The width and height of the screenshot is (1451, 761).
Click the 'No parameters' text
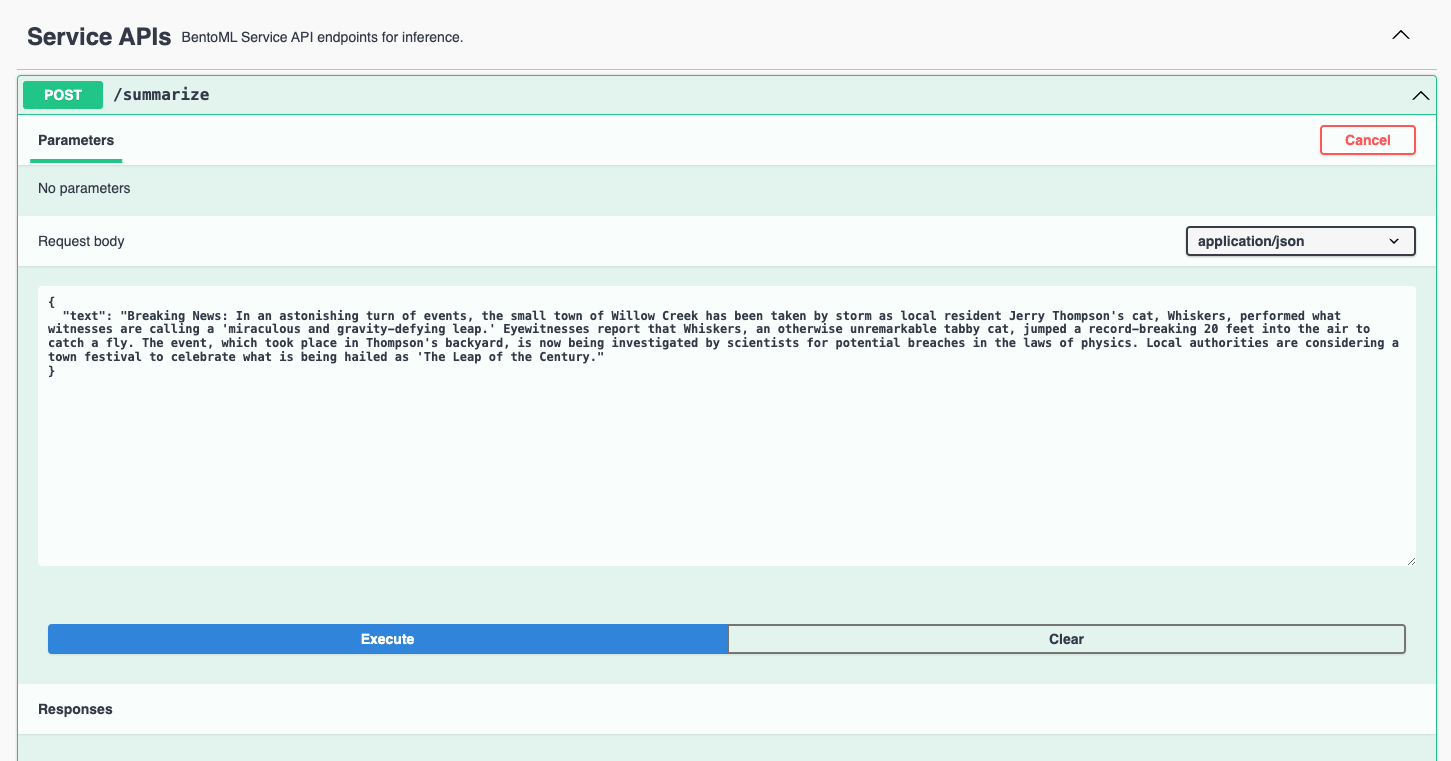pos(84,188)
